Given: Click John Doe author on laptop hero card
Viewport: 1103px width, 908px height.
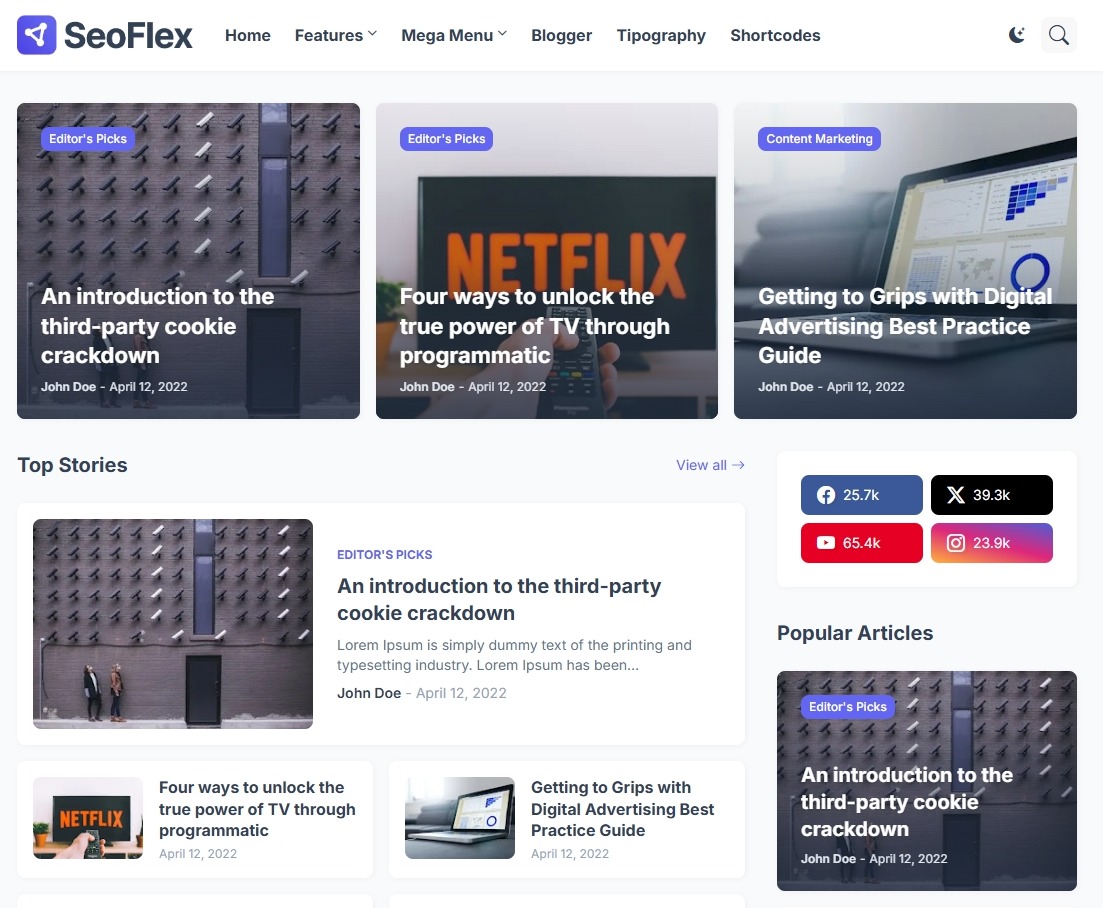Looking at the screenshot, I should (785, 387).
